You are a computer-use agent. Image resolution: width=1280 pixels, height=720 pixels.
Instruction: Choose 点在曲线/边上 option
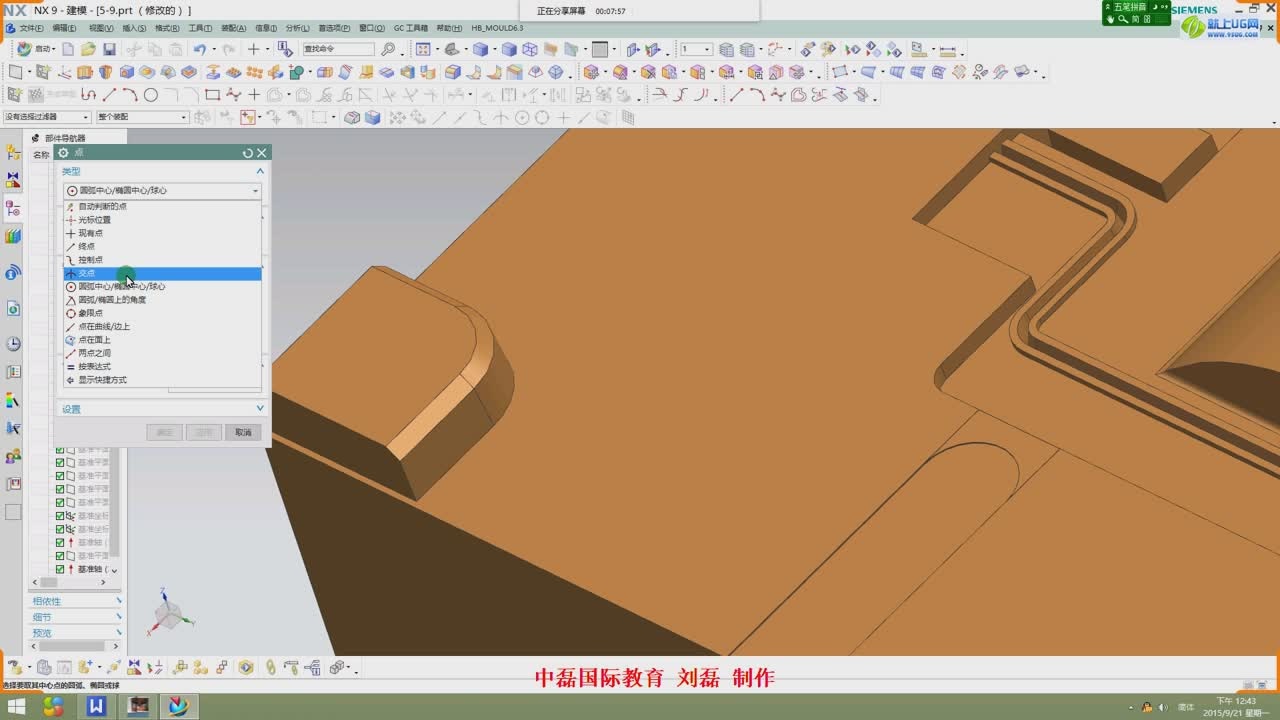[x=163, y=326]
